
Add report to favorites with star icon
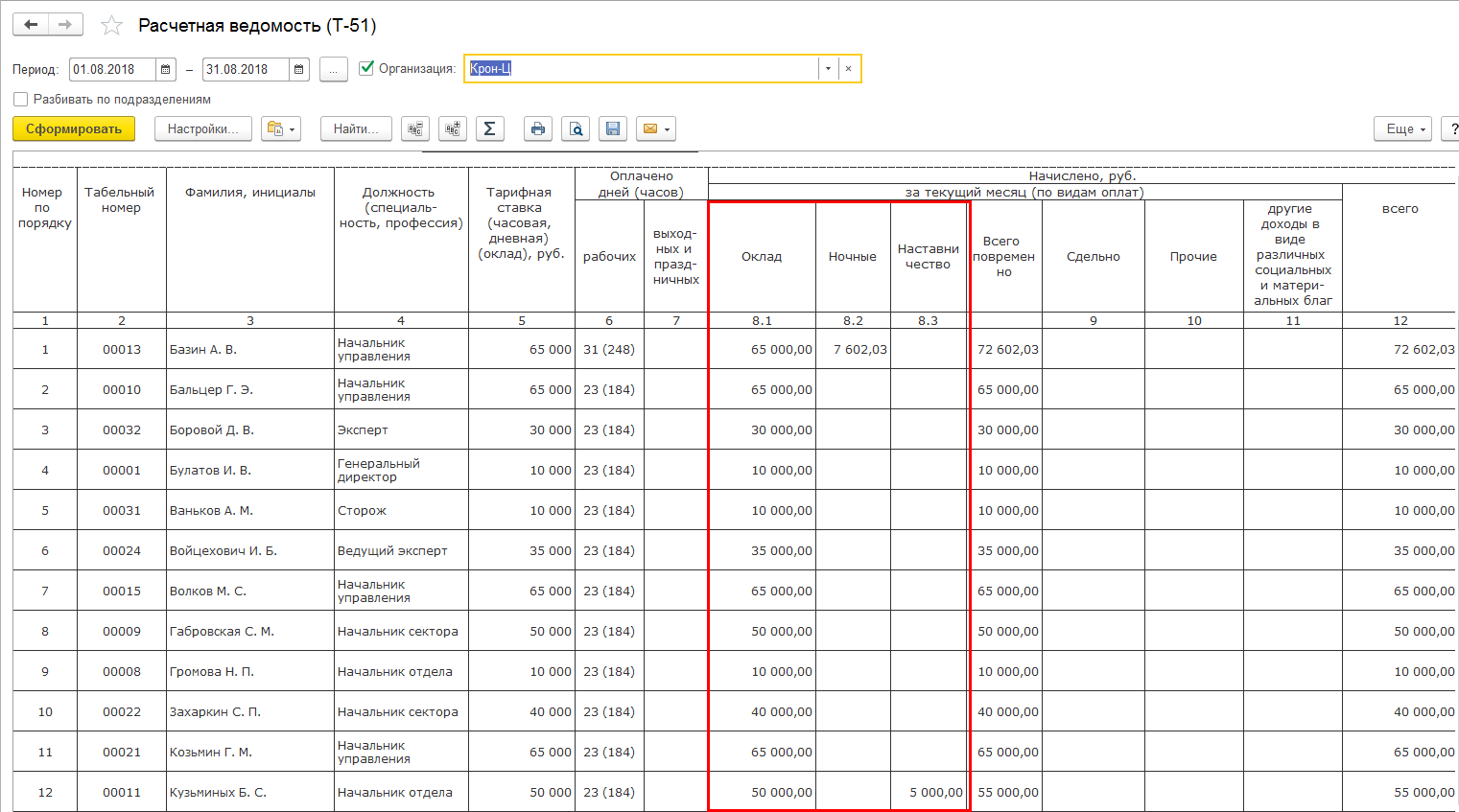[x=112, y=26]
